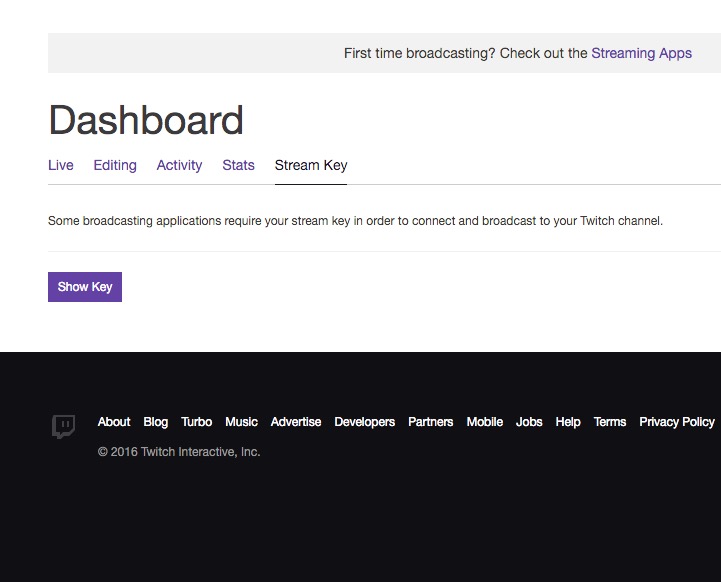Image resolution: width=721 pixels, height=582 pixels.
Task: Click the Show Key button
Action: pyautogui.click(x=85, y=287)
